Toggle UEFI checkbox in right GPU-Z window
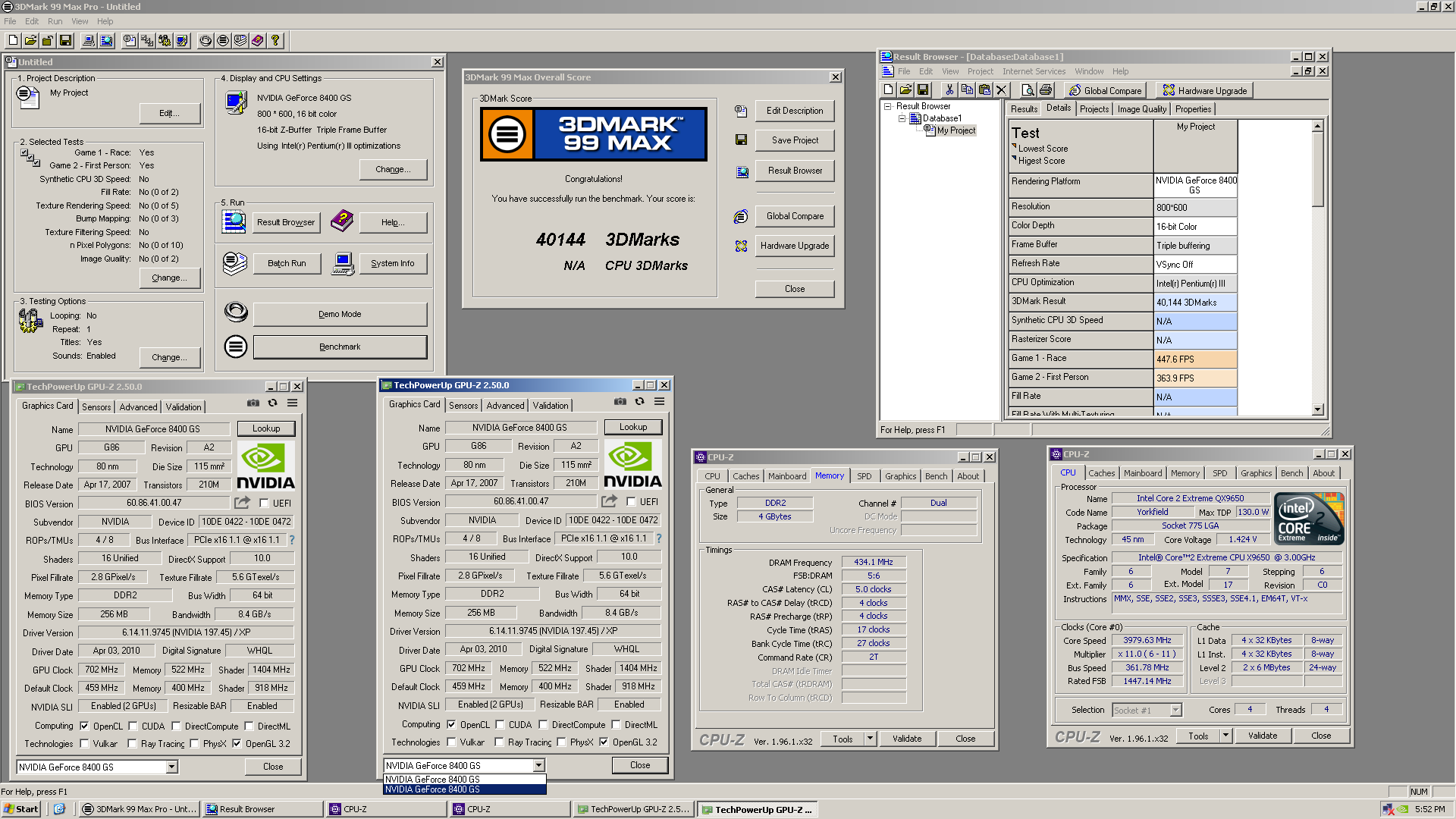The height and width of the screenshot is (819, 1456). click(x=631, y=501)
